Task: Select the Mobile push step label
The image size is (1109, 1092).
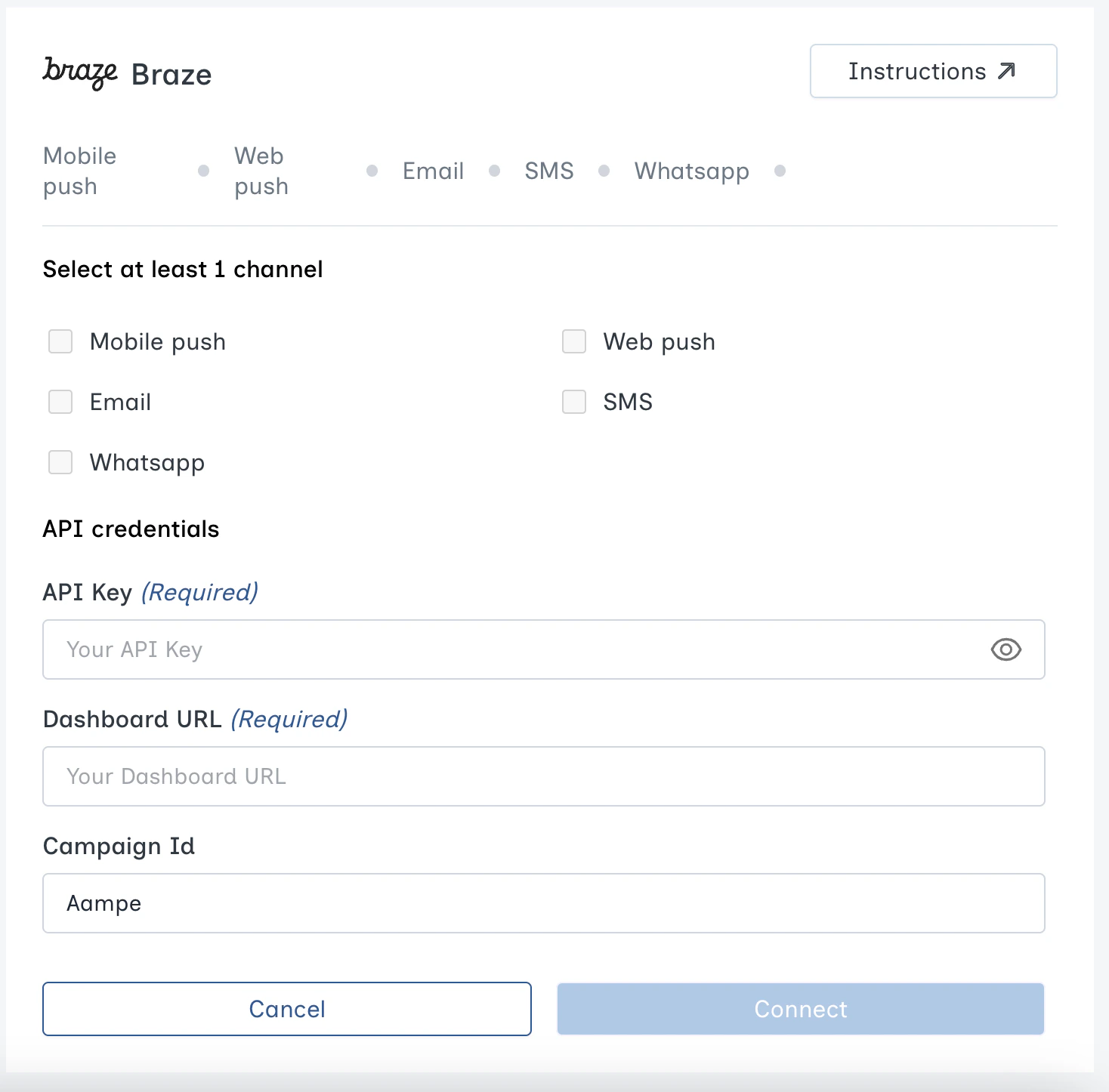Action: [x=79, y=171]
